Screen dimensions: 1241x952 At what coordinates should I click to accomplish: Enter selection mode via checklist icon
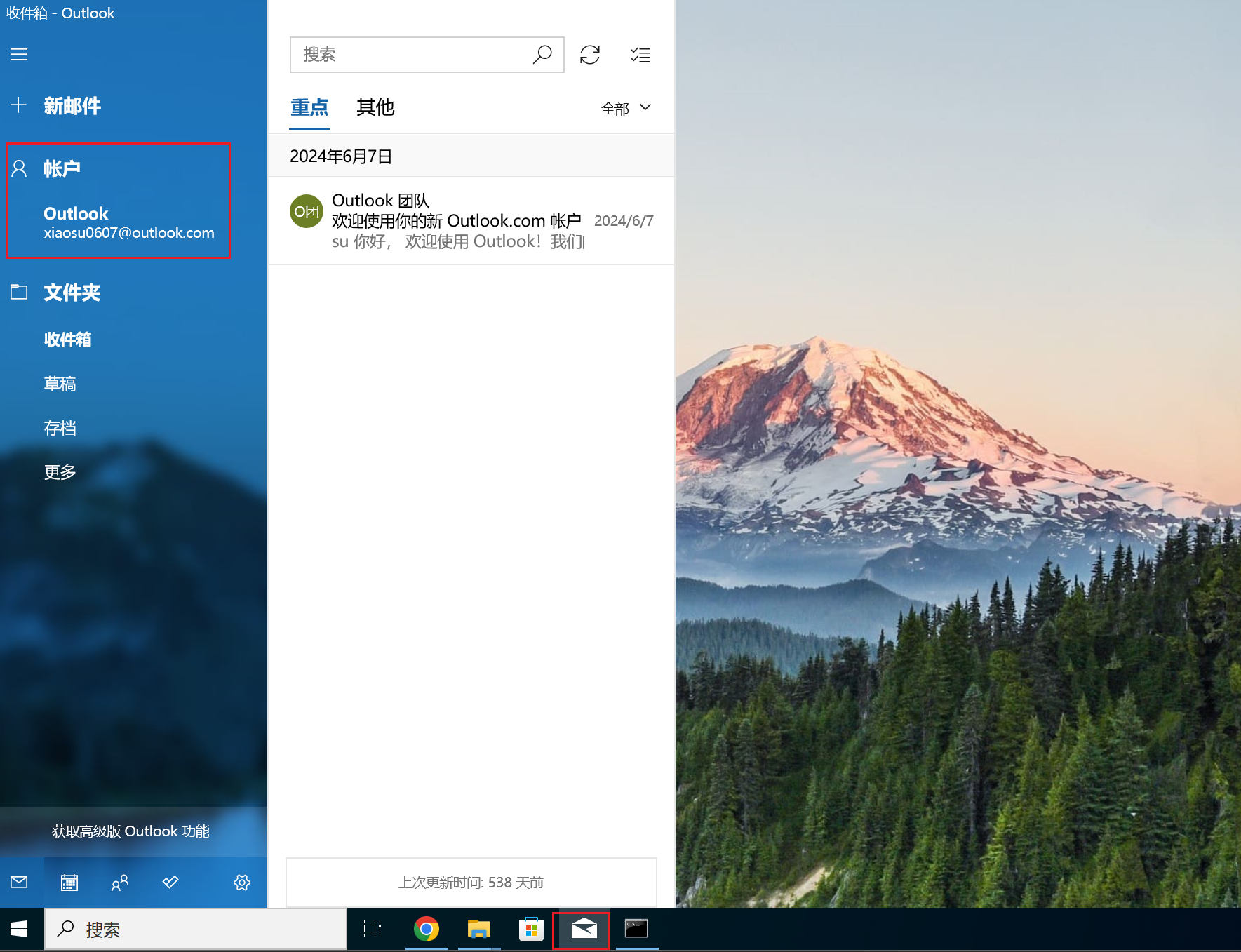(x=640, y=55)
